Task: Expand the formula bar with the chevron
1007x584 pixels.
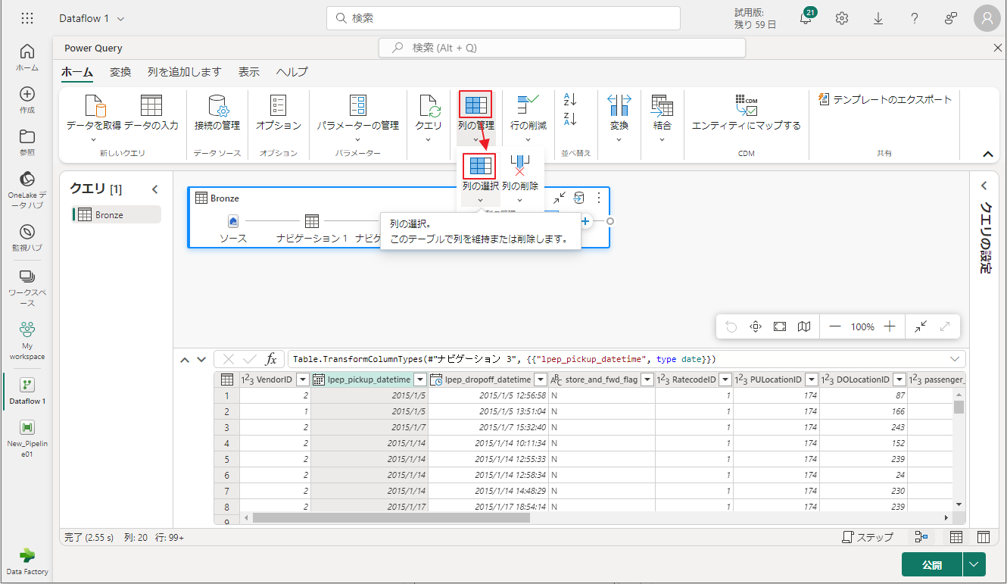Action: point(955,359)
